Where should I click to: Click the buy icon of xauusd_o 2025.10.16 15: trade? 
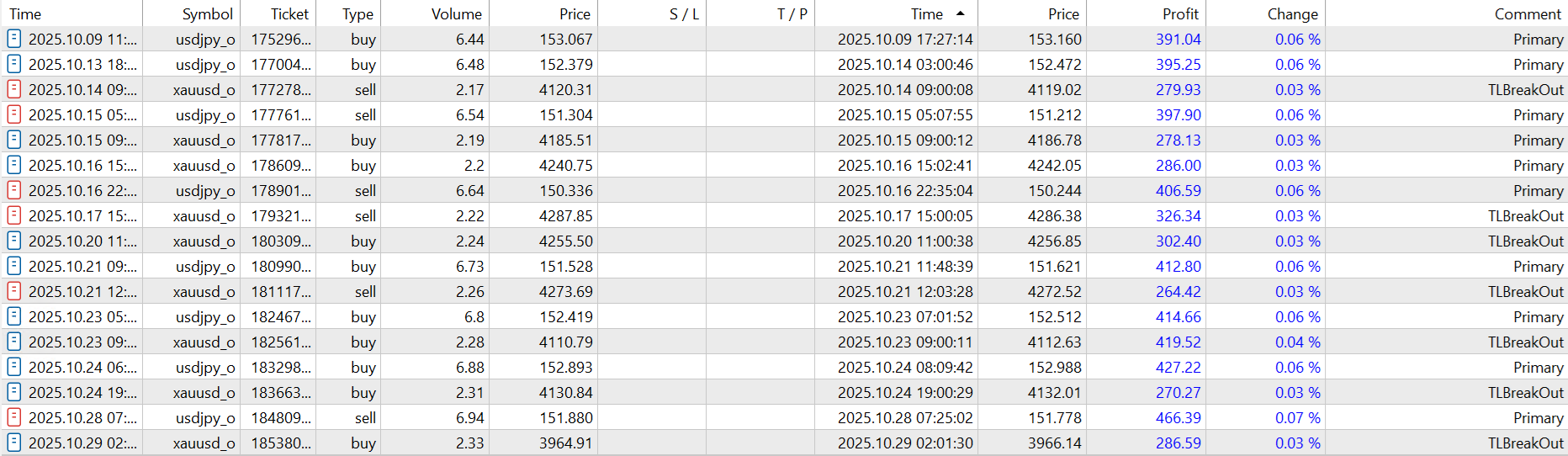[x=13, y=165]
